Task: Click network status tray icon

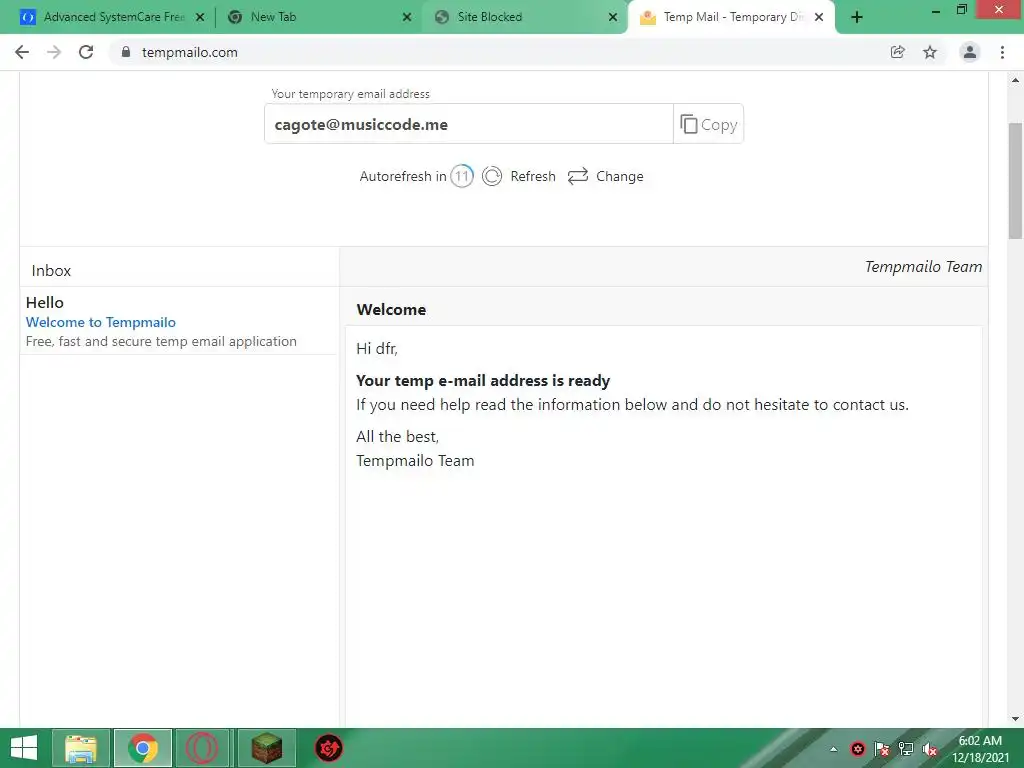Action: coord(906,749)
